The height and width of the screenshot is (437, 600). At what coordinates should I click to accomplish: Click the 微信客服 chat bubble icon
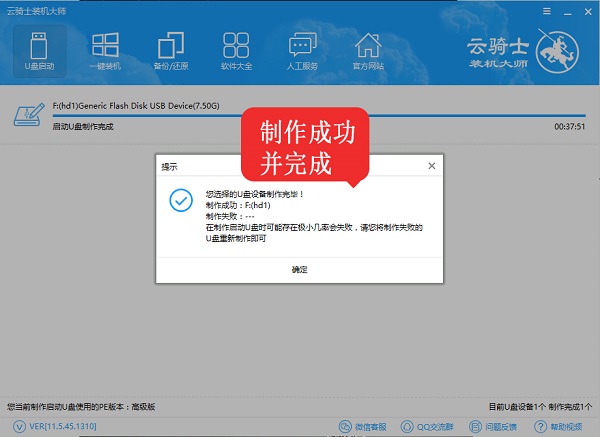[x=345, y=426]
